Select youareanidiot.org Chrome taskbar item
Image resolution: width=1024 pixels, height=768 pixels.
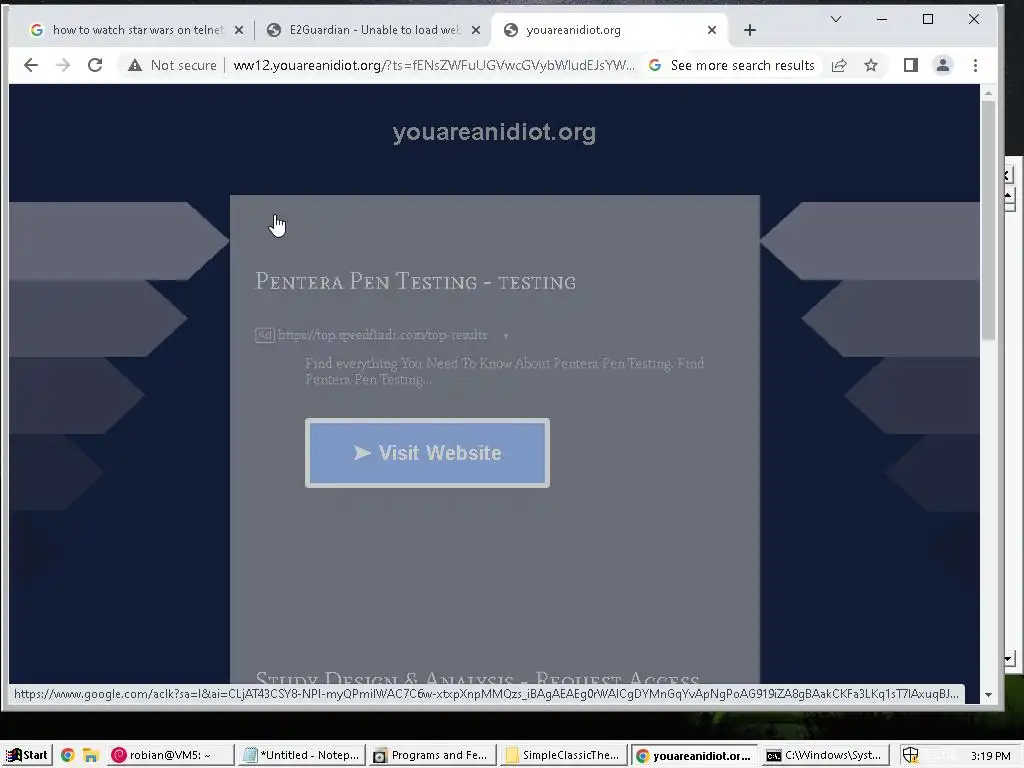point(694,756)
